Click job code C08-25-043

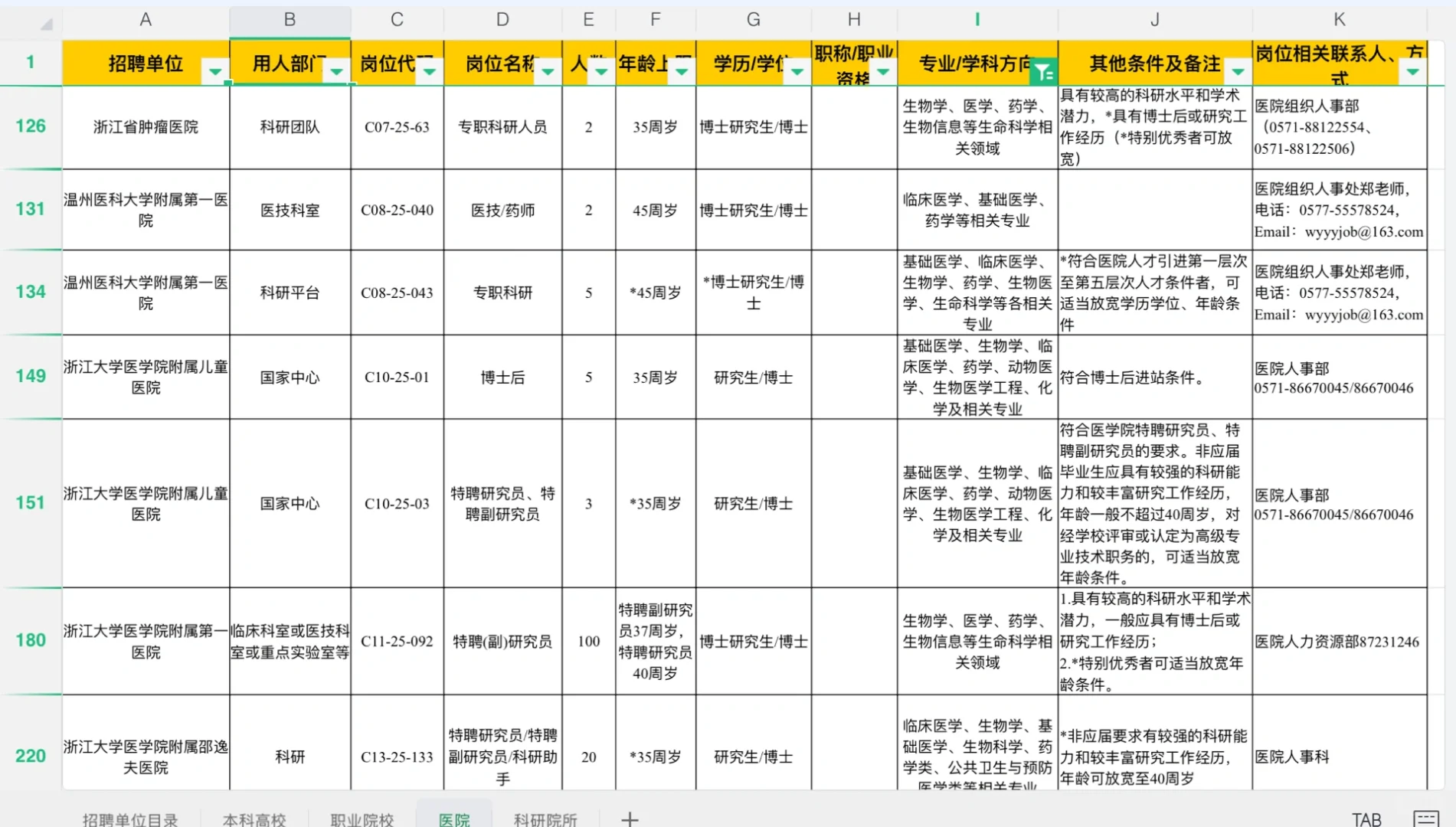click(x=397, y=293)
